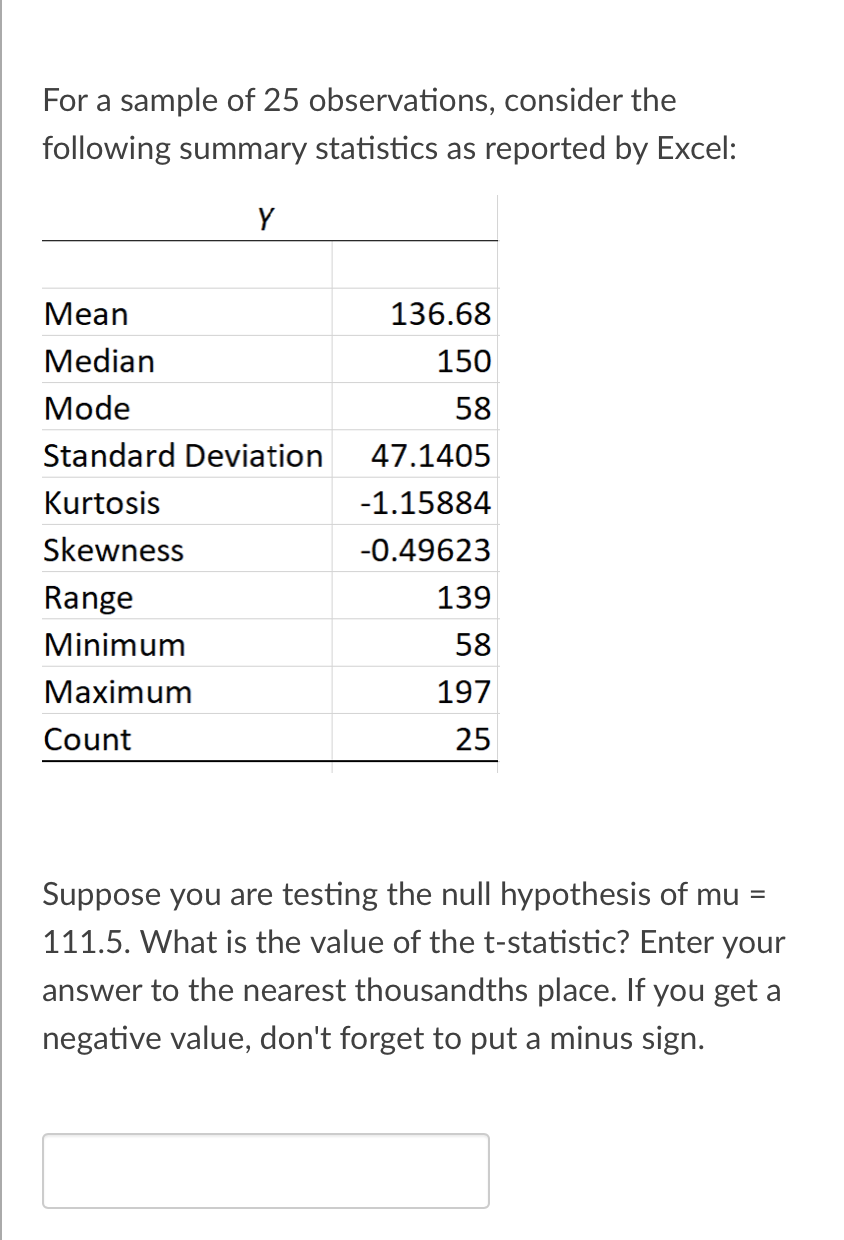Click the Kurtosis row label
This screenshot has width=844, height=1240.
[x=102, y=502]
